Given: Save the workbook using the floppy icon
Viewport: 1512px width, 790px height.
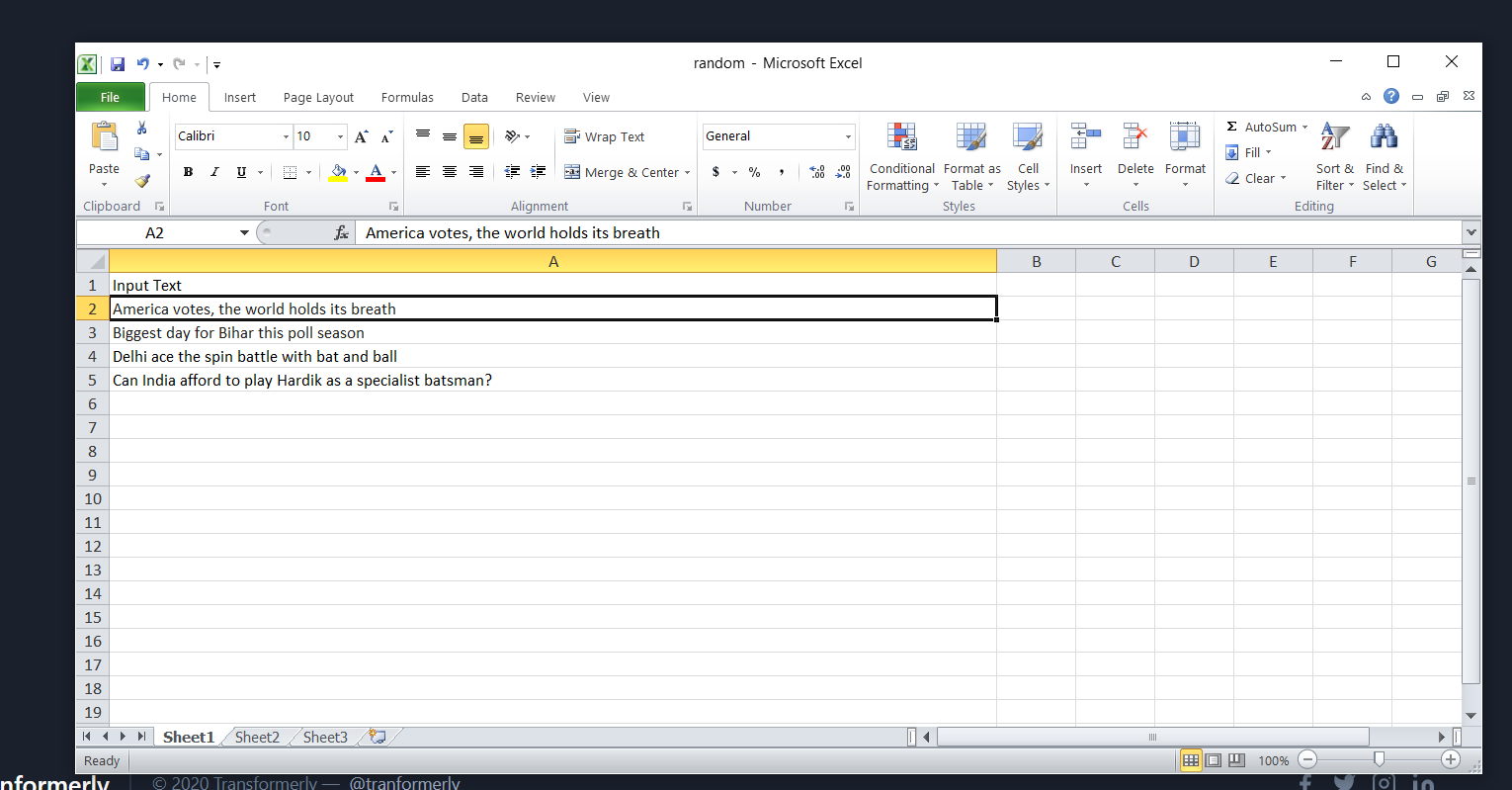Looking at the screenshot, I should pos(118,64).
